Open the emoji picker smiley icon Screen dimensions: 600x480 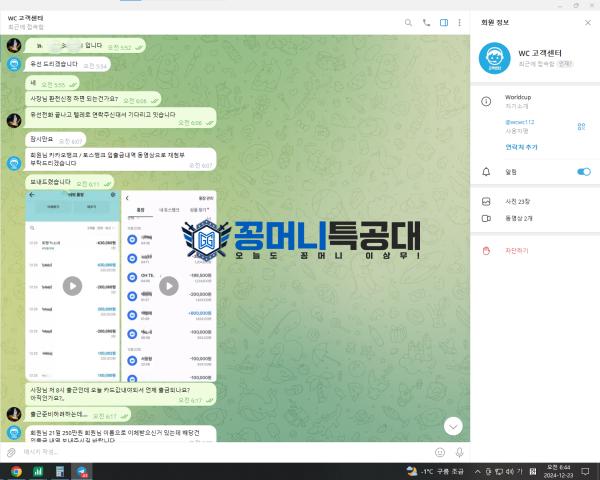[x=440, y=452]
